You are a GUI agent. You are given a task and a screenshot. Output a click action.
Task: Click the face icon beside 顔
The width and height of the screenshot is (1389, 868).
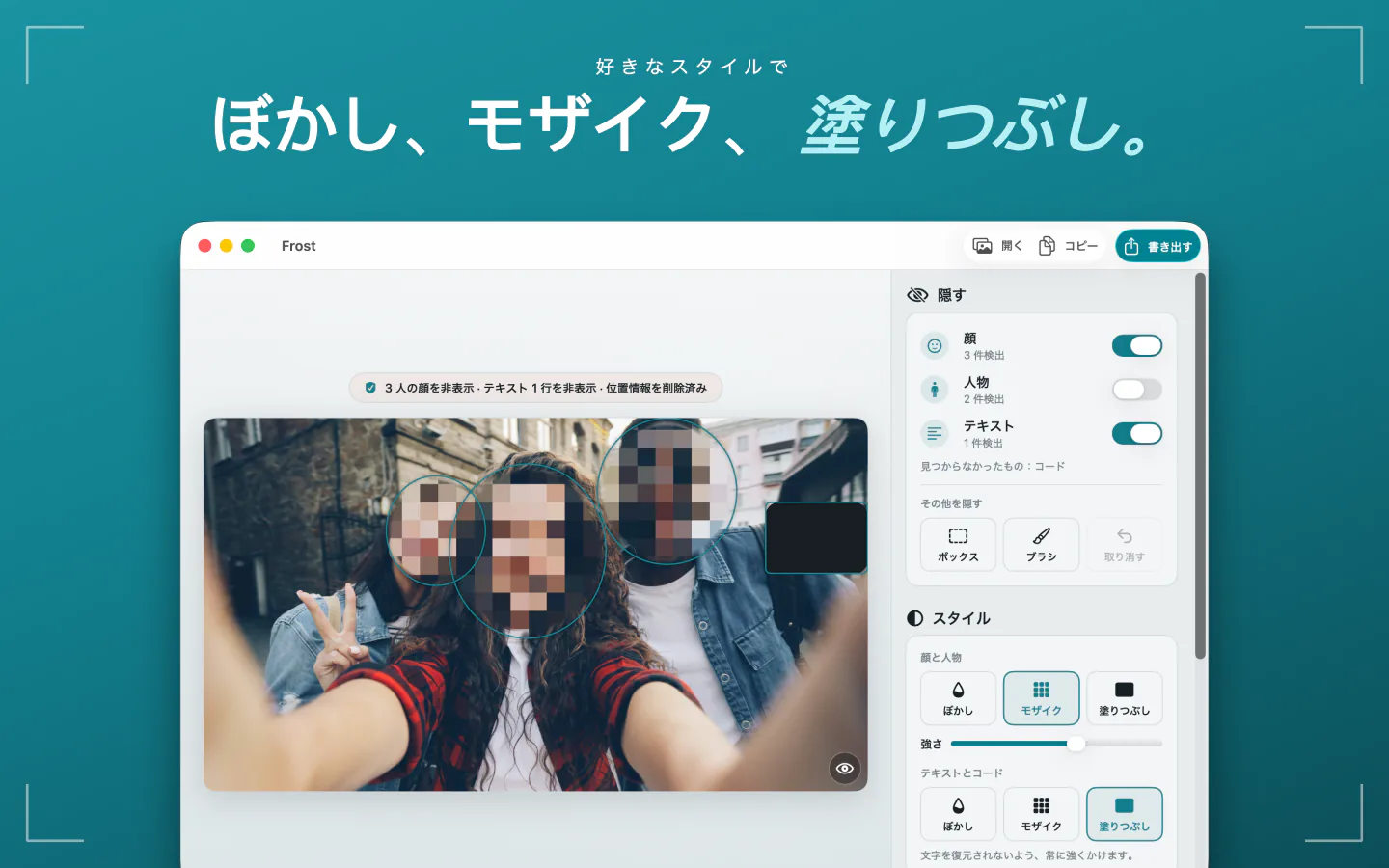[x=935, y=346]
